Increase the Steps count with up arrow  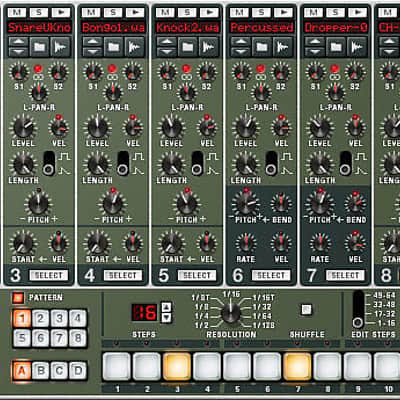pyautogui.click(x=166, y=307)
